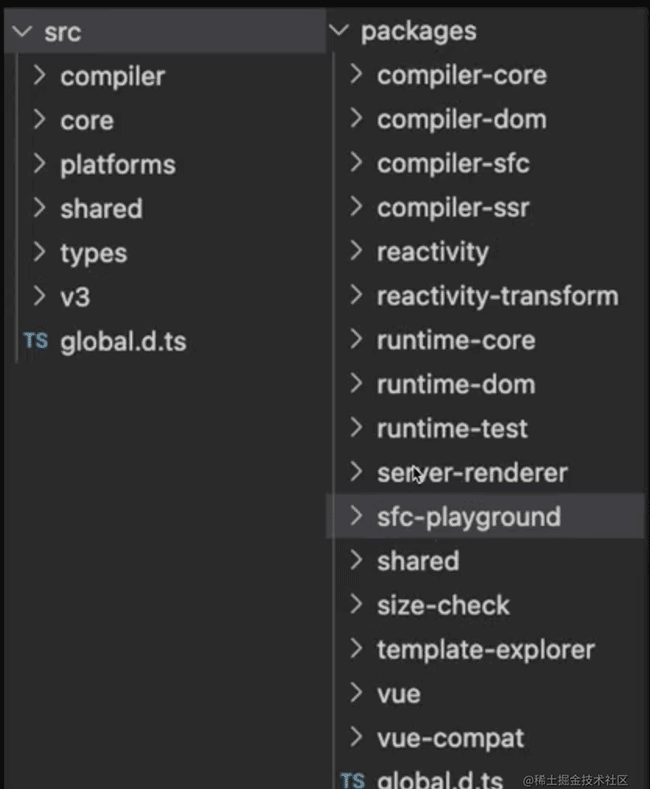Open the platforms folder
Screen dimensions: 650x789
pyautogui.click(x=117, y=165)
